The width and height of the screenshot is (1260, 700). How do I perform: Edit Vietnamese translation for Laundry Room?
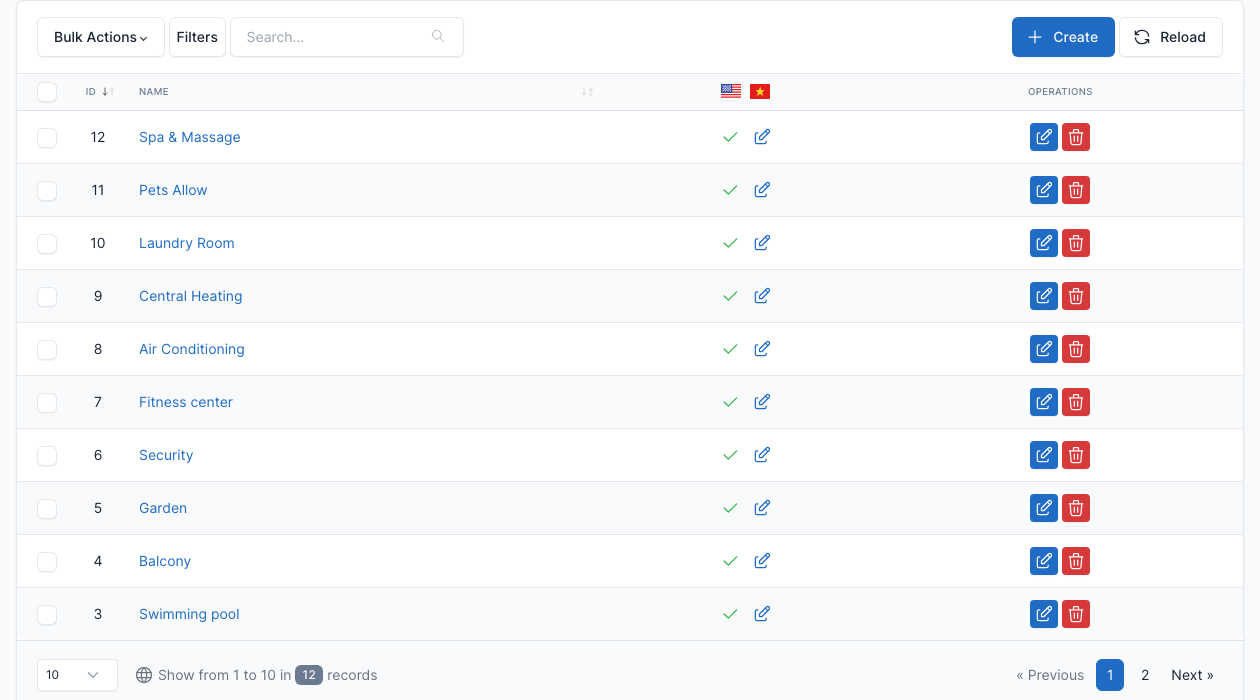click(762, 243)
